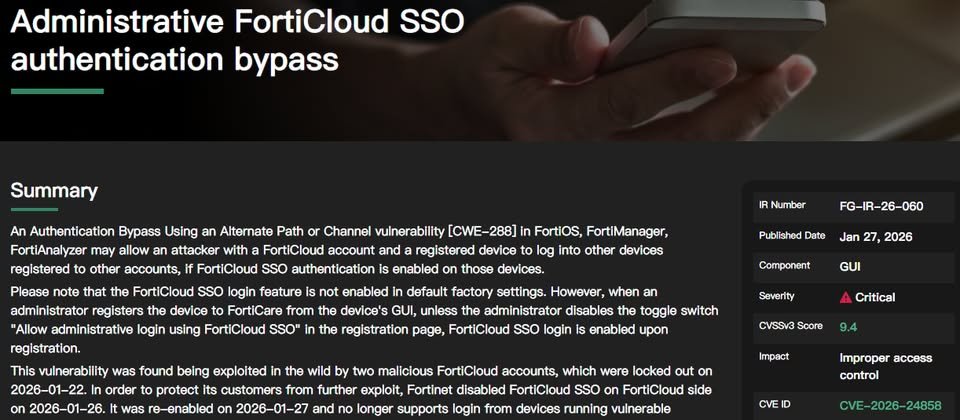The image size is (960, 420).
Task: Click the CVE ID label
Action: click(774, 404)
